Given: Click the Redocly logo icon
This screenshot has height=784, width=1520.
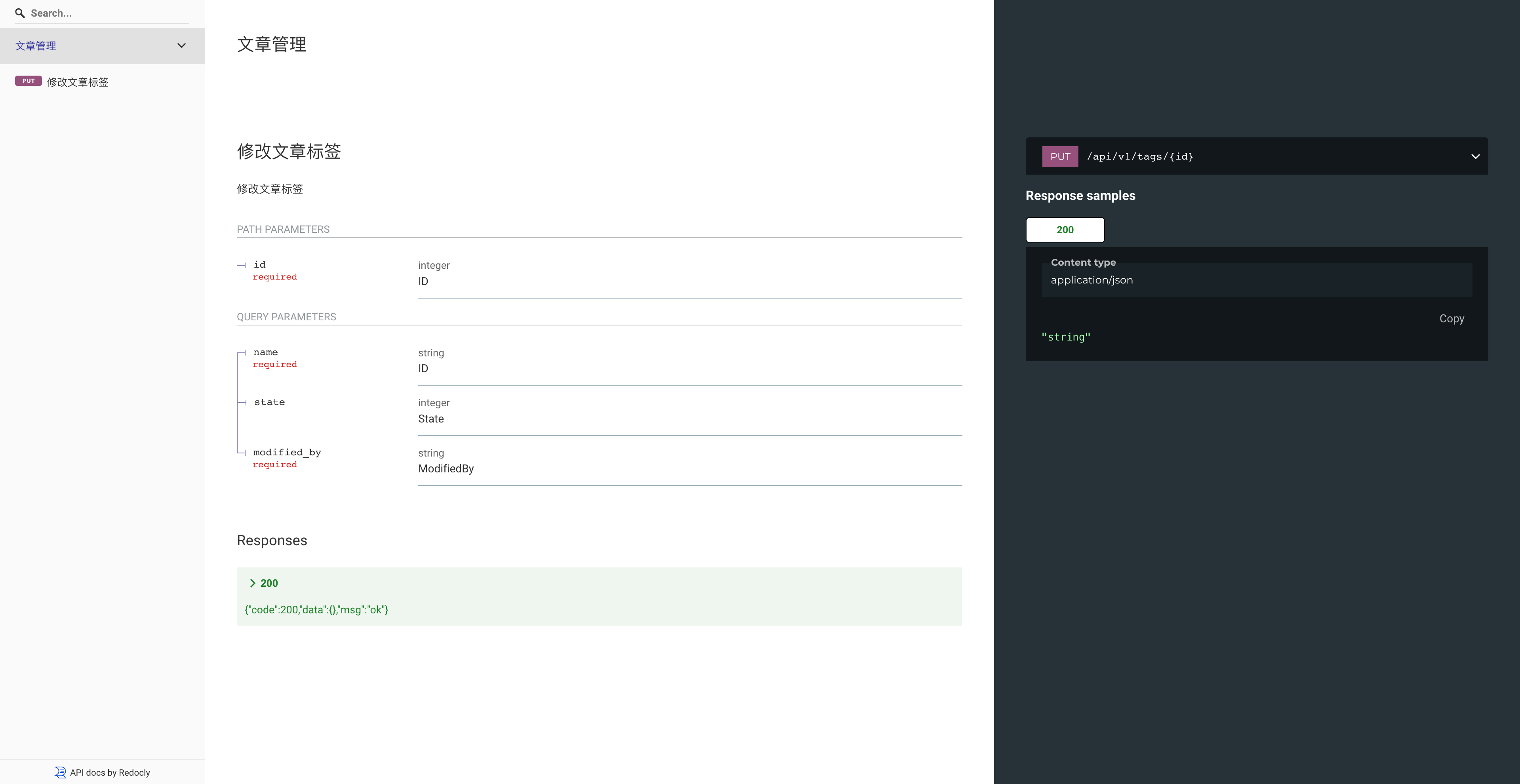Looking at the screenshot, I should point(60,772).
